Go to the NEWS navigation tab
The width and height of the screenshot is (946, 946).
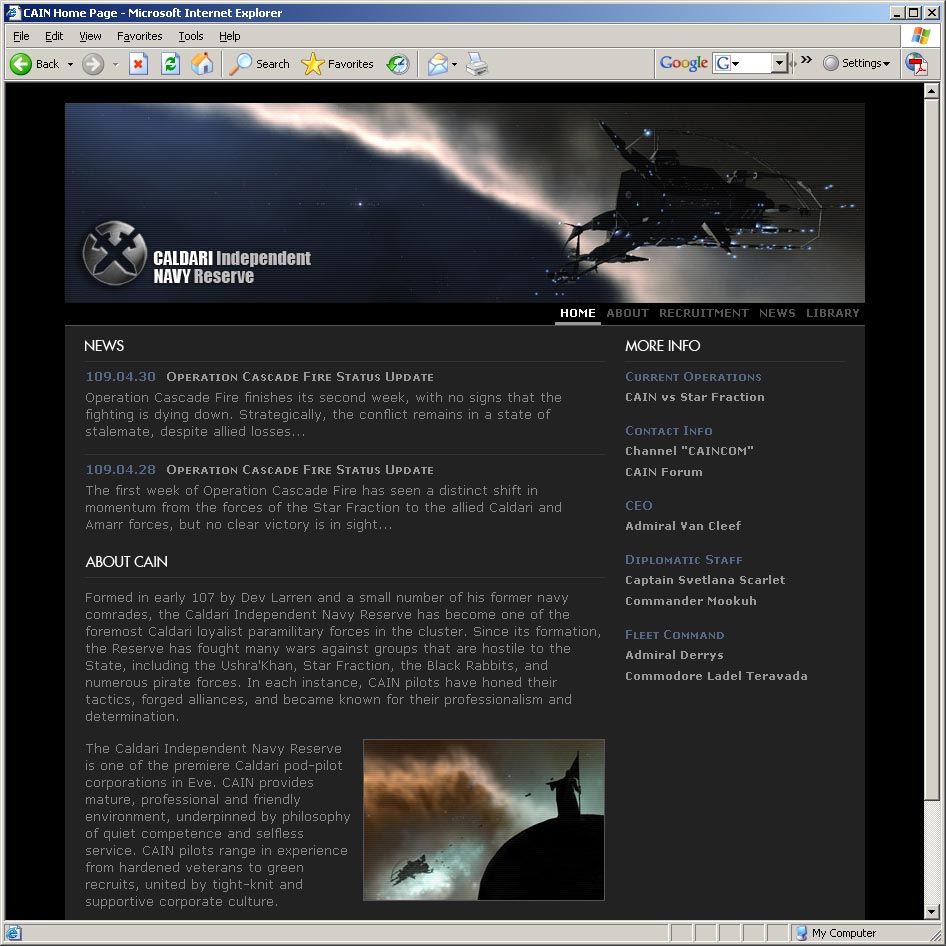[x=777, y=313]
